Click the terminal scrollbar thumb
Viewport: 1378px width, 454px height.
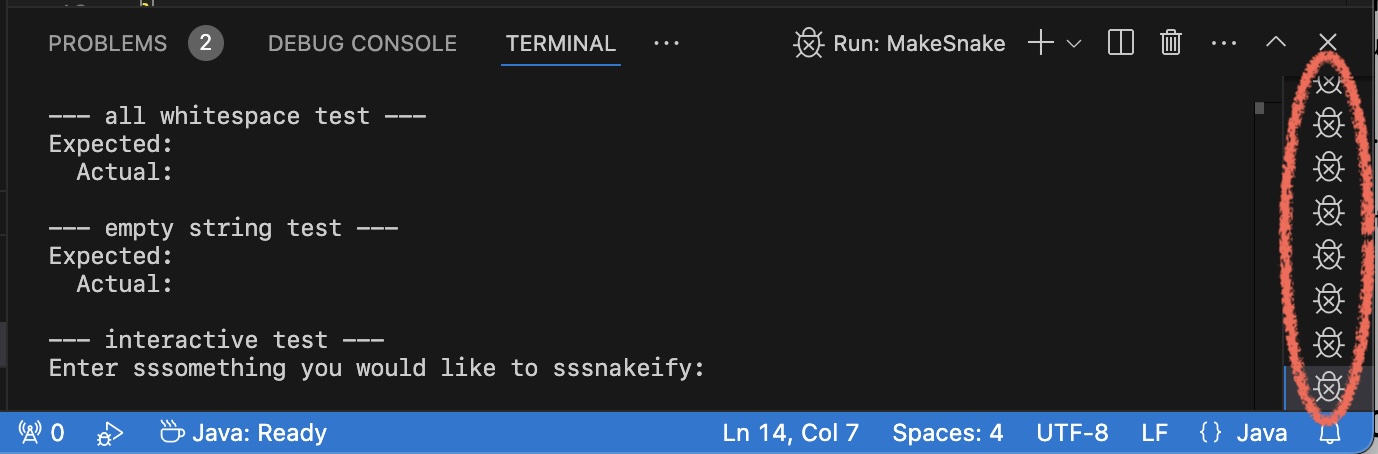(x=1260, y=108)
